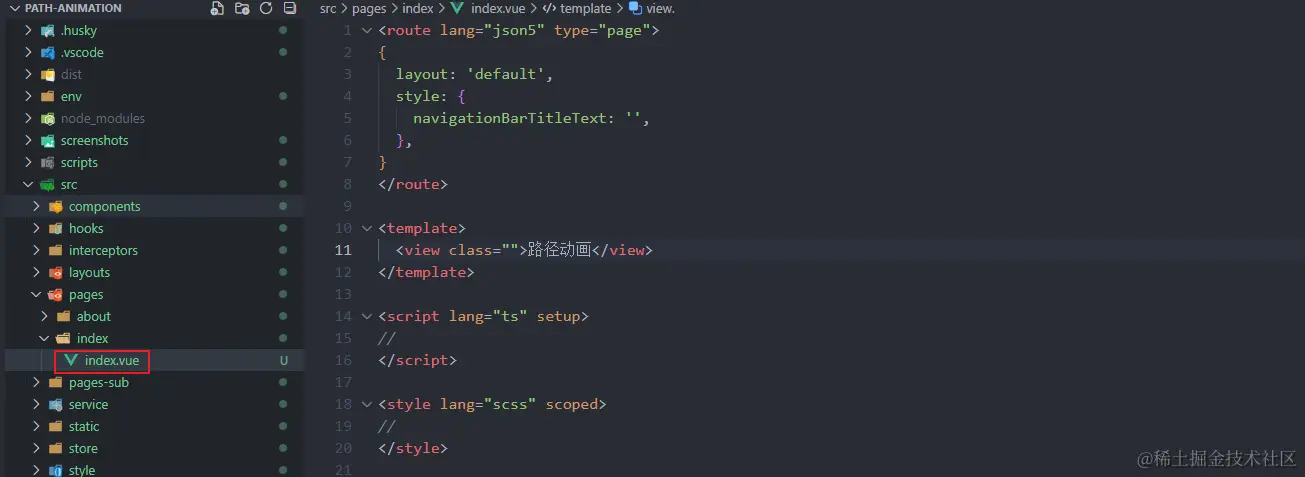Click the view breadcrumb segment

[660, 8]
